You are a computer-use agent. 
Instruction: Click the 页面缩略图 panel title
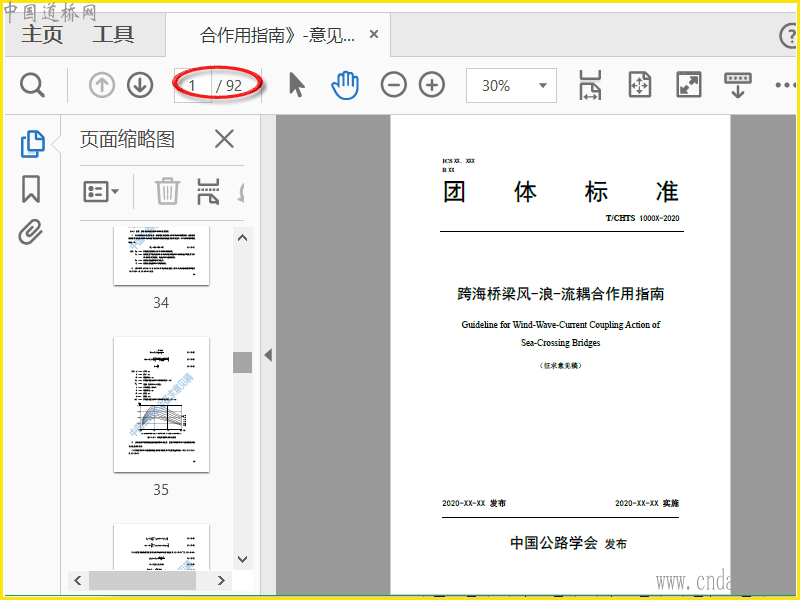(x=128, y=139)
